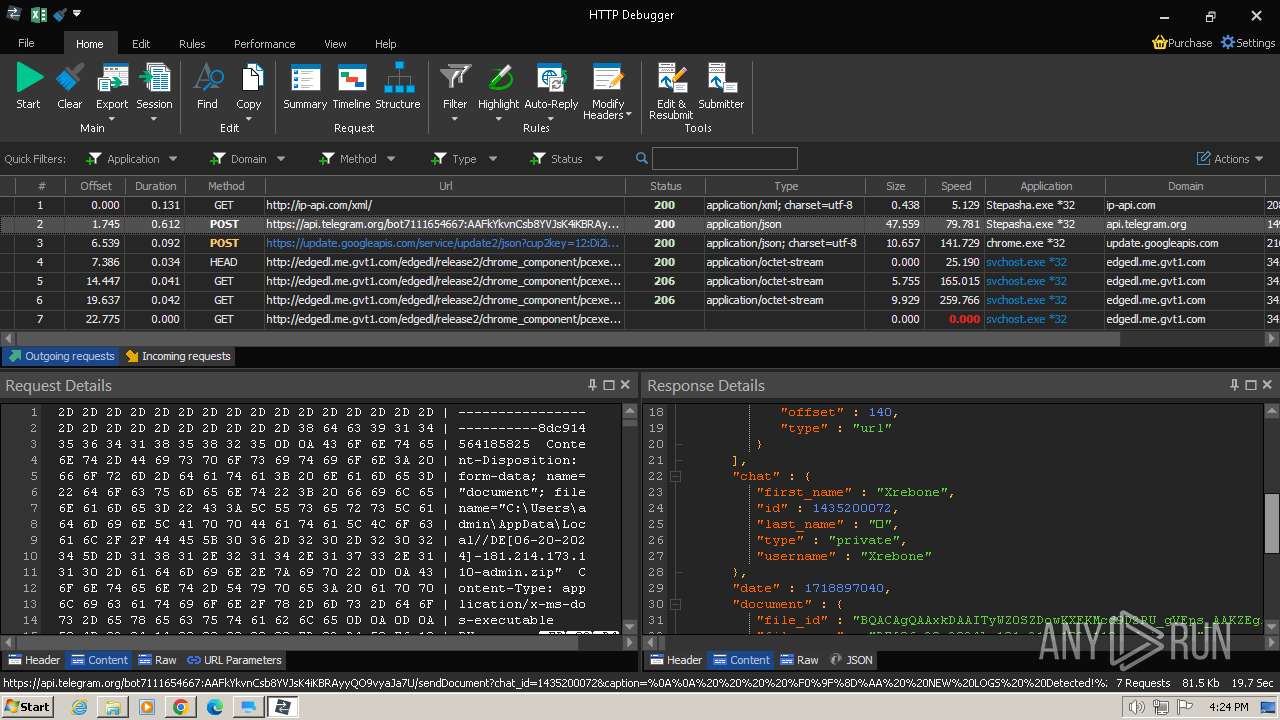Viewport: 1280px width, 720px height.
Task: Expand the Modify Headers dropdown arrow
Action: click(x=628, y=115)
